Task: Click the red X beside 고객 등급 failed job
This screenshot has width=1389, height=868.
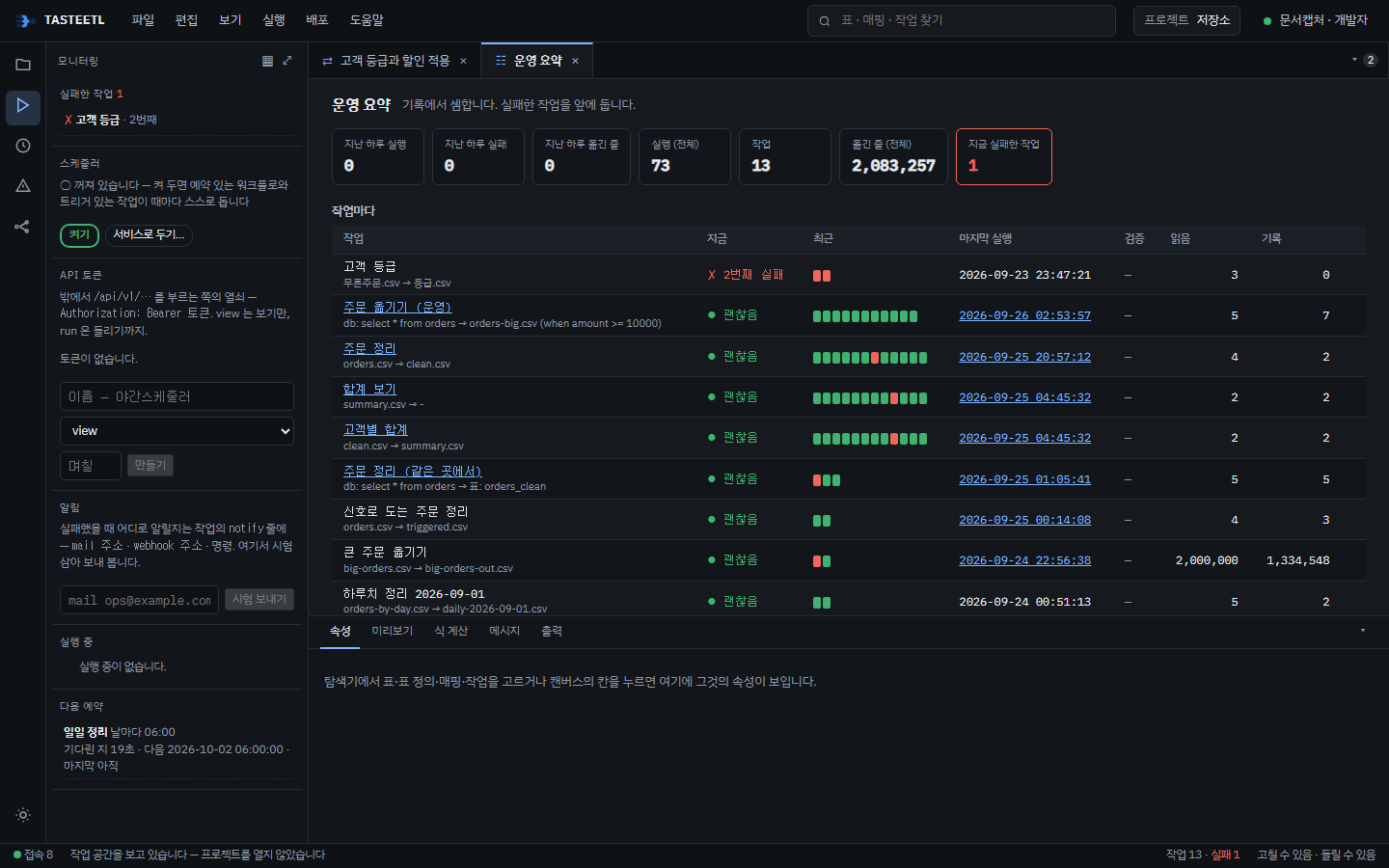Action: point(68,120)
